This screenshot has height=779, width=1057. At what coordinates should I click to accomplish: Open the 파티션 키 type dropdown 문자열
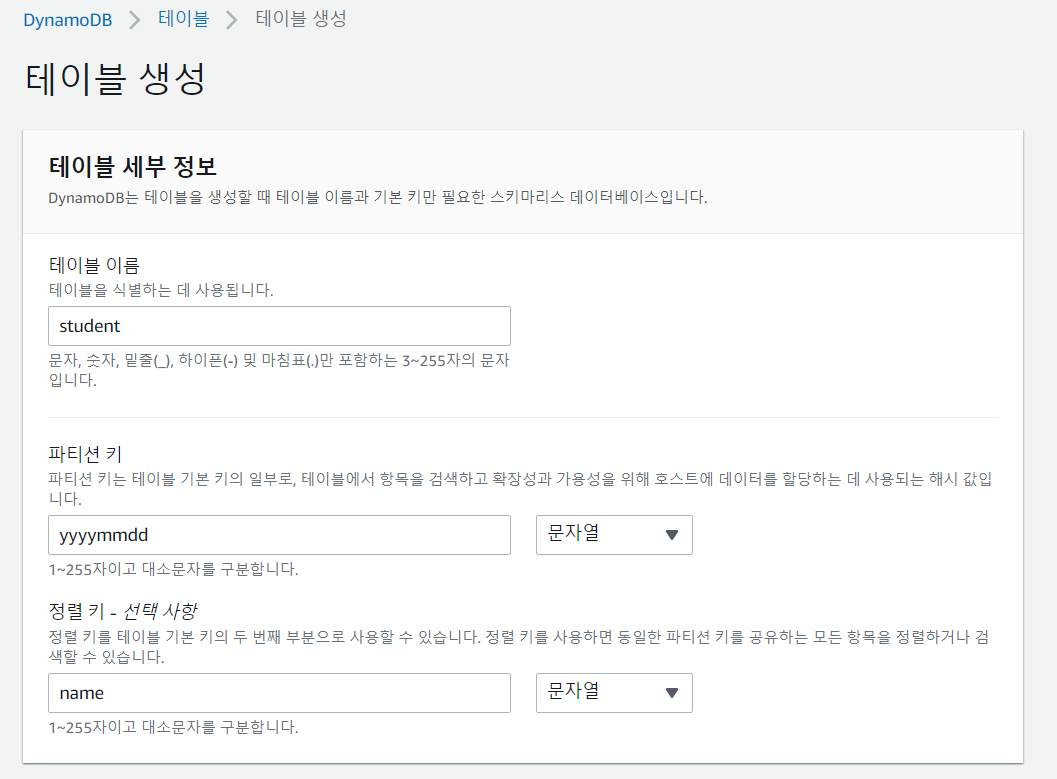point(614,535)
